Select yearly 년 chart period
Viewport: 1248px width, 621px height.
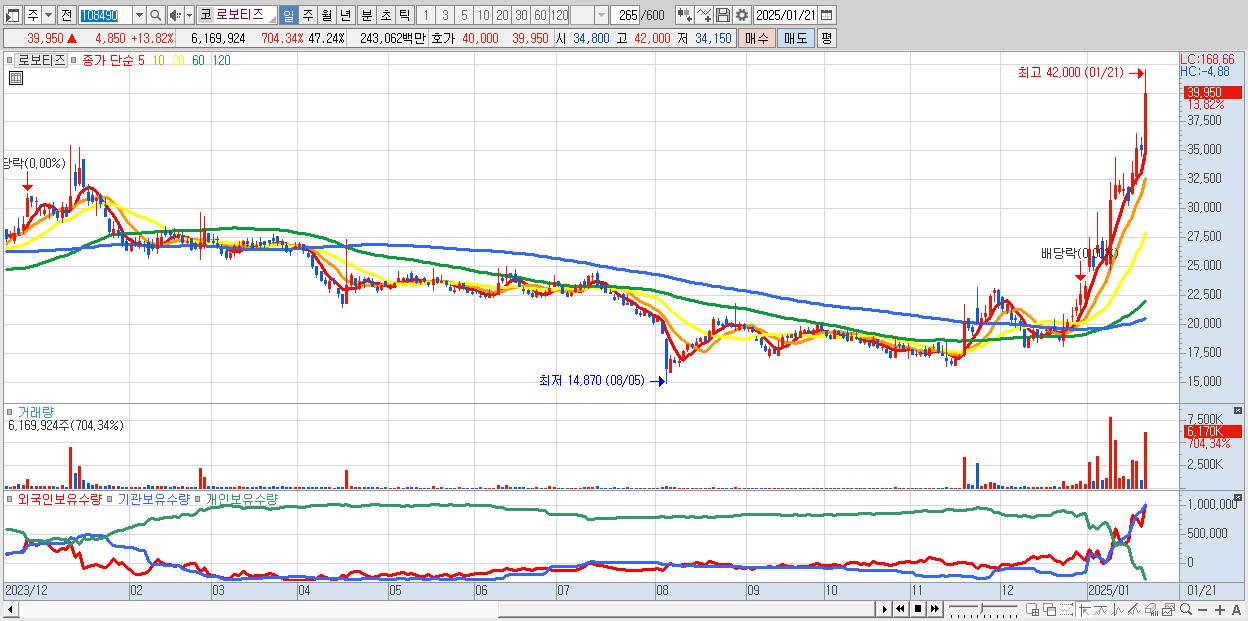click(345, 15)
